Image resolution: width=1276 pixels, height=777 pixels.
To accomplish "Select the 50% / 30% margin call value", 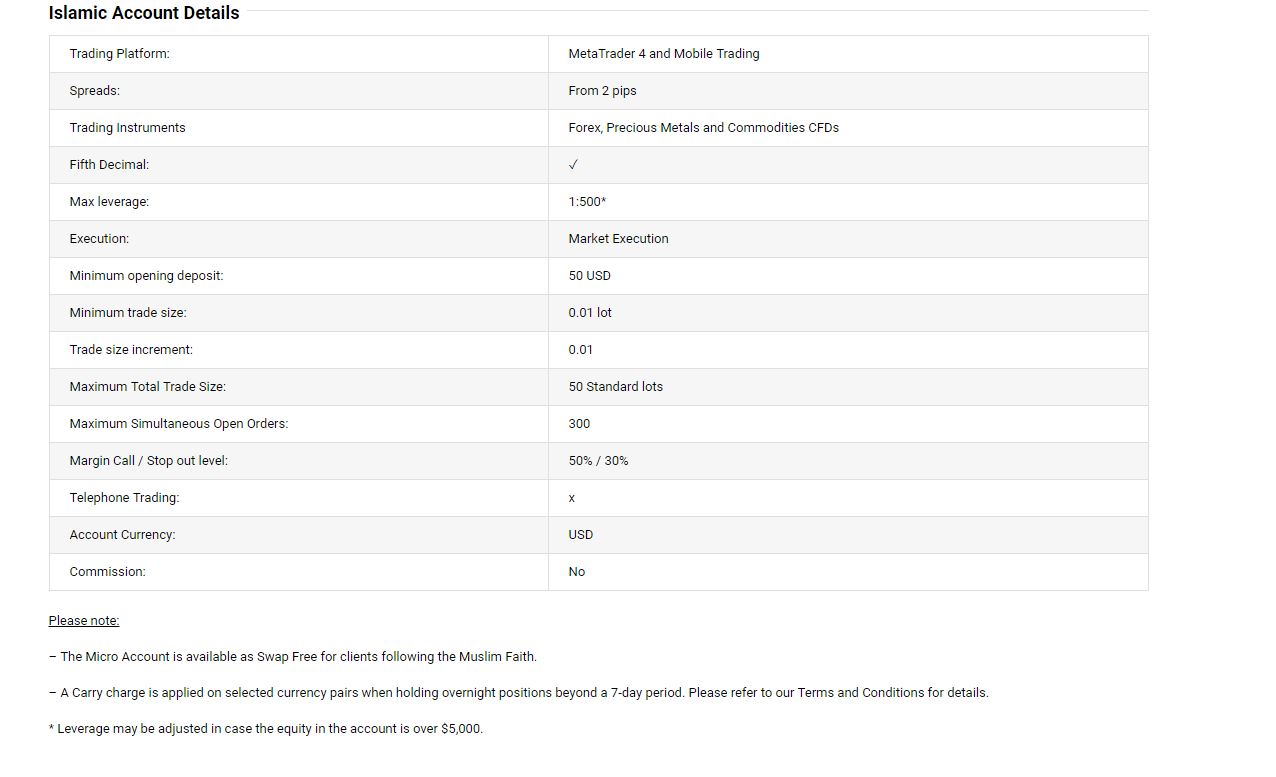I will point(598,461).
